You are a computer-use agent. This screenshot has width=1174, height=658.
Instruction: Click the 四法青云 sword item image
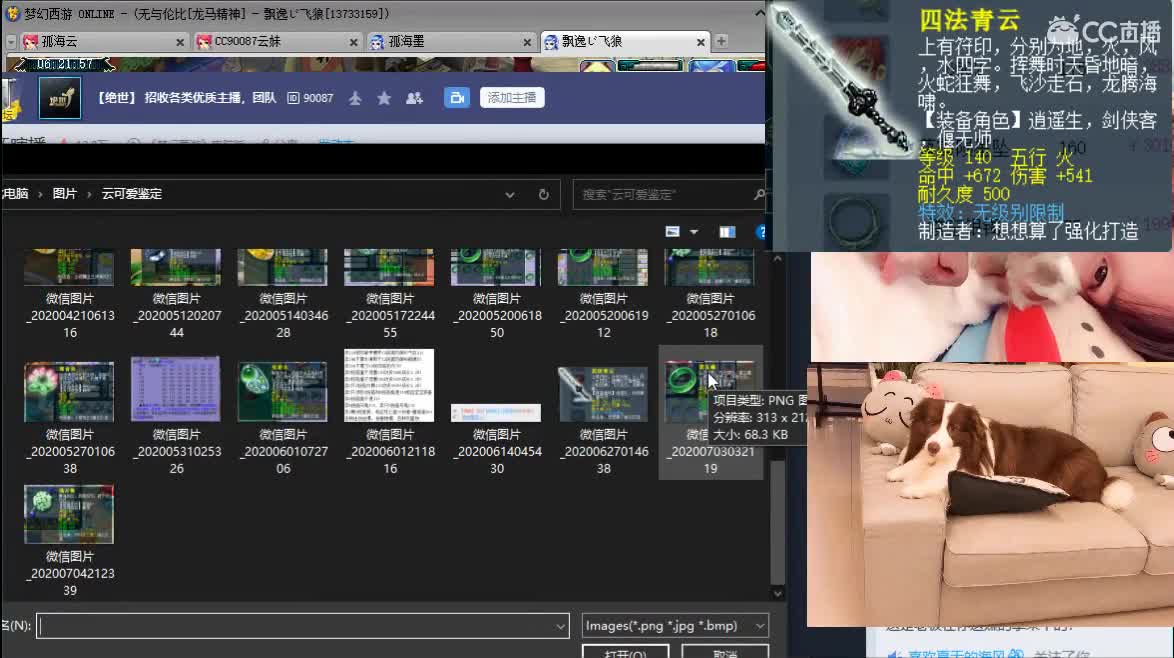840,82
